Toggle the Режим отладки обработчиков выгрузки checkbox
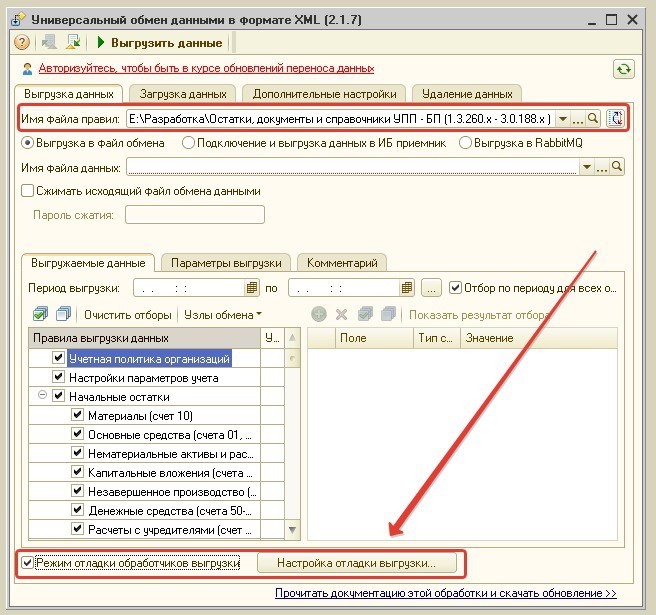Image resolution: width=656 pixels, height=615 pixels. (28, 563)
